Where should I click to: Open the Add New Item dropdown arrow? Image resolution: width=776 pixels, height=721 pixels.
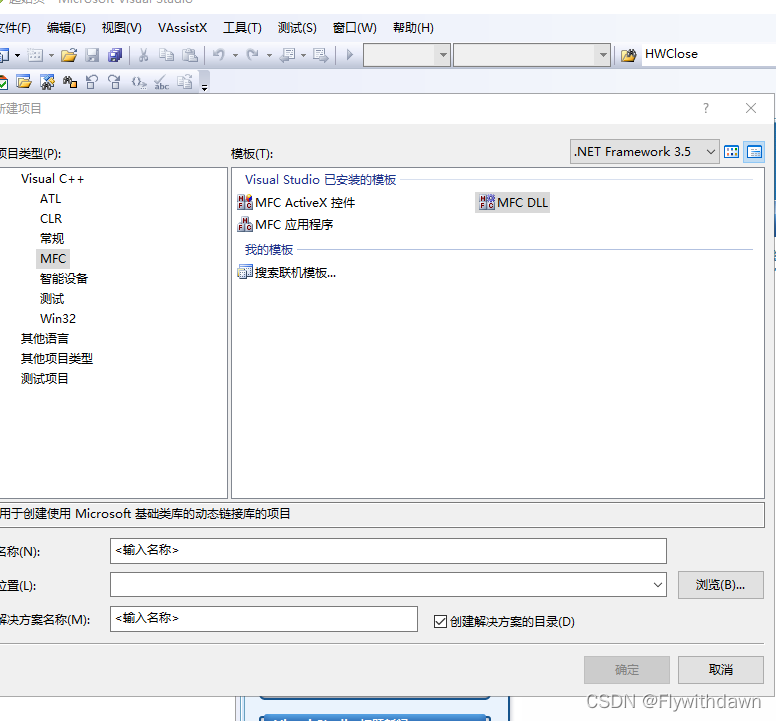click(51, 55)
